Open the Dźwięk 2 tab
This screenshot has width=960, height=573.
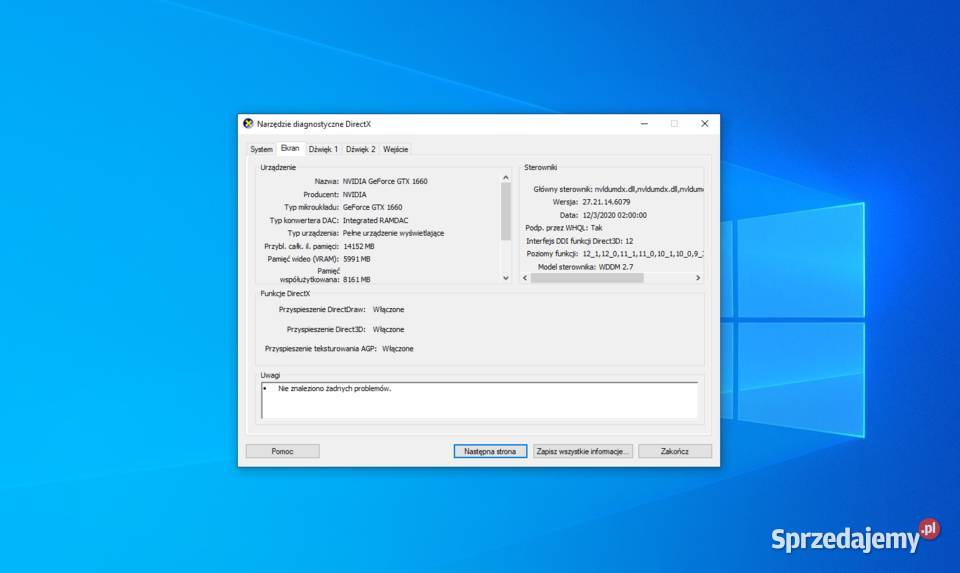tap(361, 149)
